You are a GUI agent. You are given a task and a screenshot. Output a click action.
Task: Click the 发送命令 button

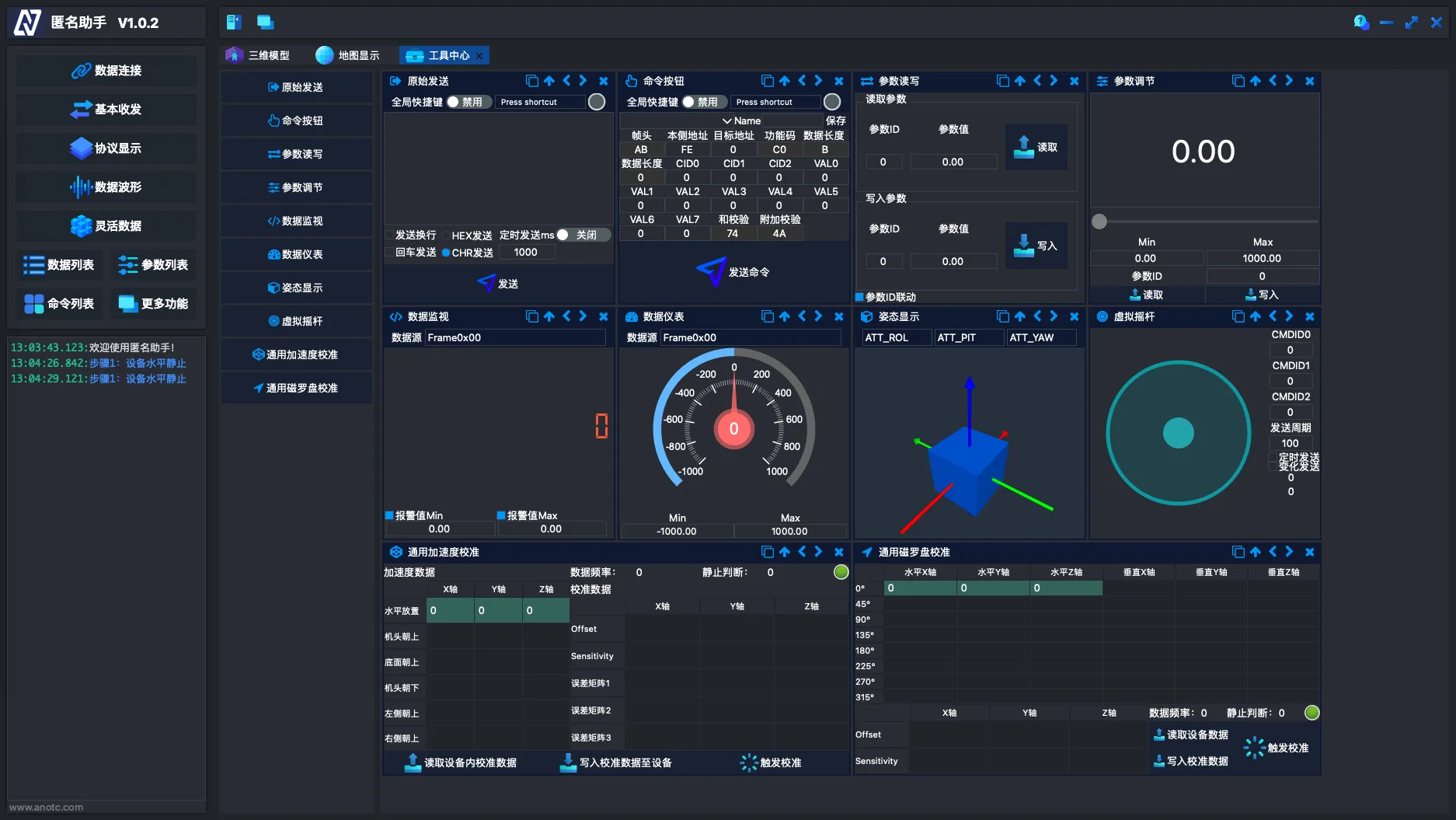pyautogui.click(x=733, y=272)
